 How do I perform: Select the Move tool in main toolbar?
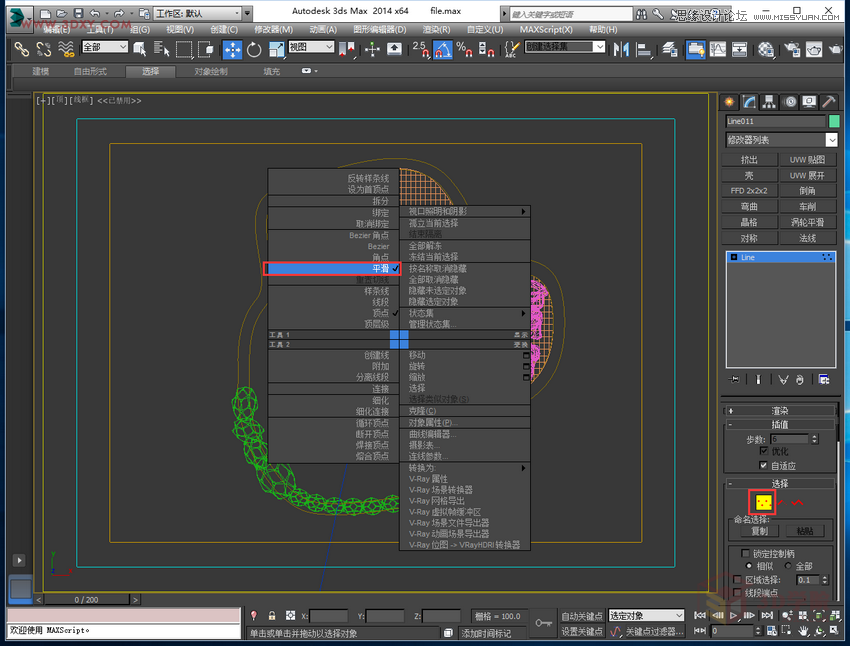point(232,49)
